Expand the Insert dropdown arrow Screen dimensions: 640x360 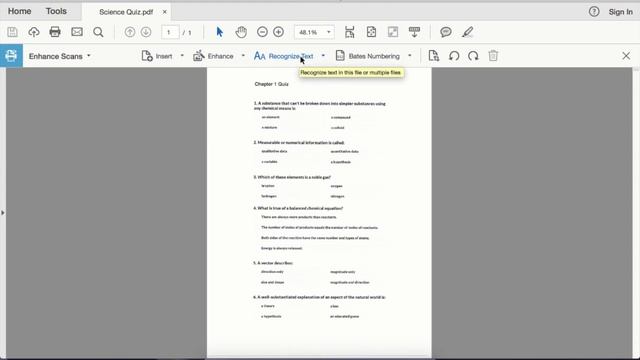[182, 56]
